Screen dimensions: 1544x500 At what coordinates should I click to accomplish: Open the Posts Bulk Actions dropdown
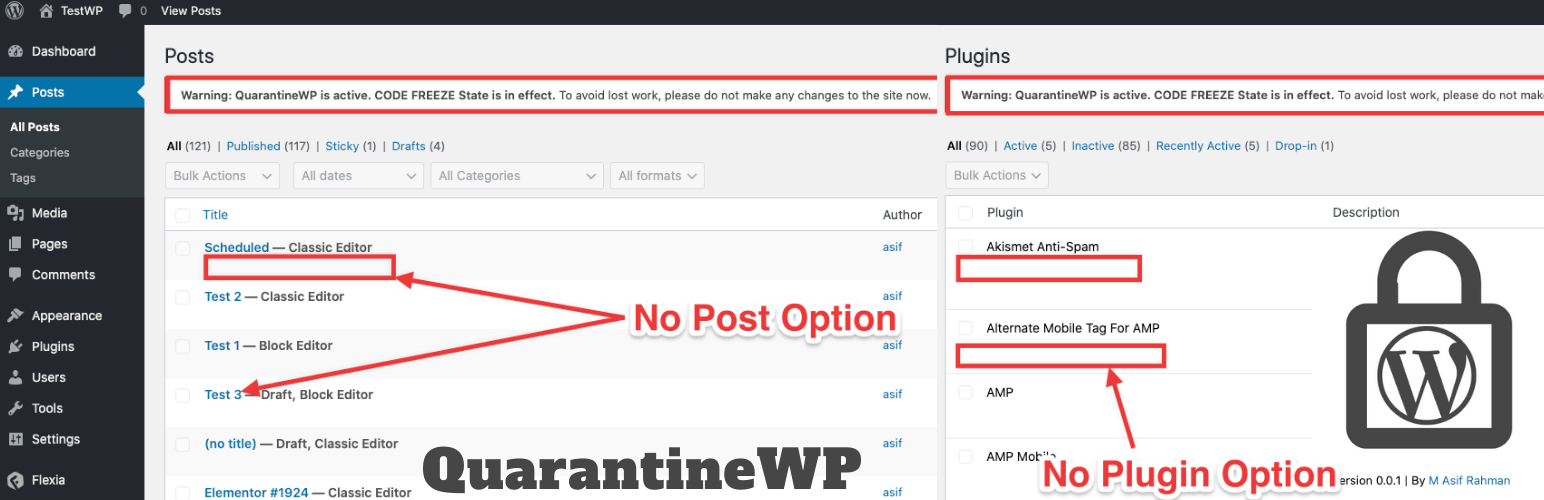click(x=222, y=176)
